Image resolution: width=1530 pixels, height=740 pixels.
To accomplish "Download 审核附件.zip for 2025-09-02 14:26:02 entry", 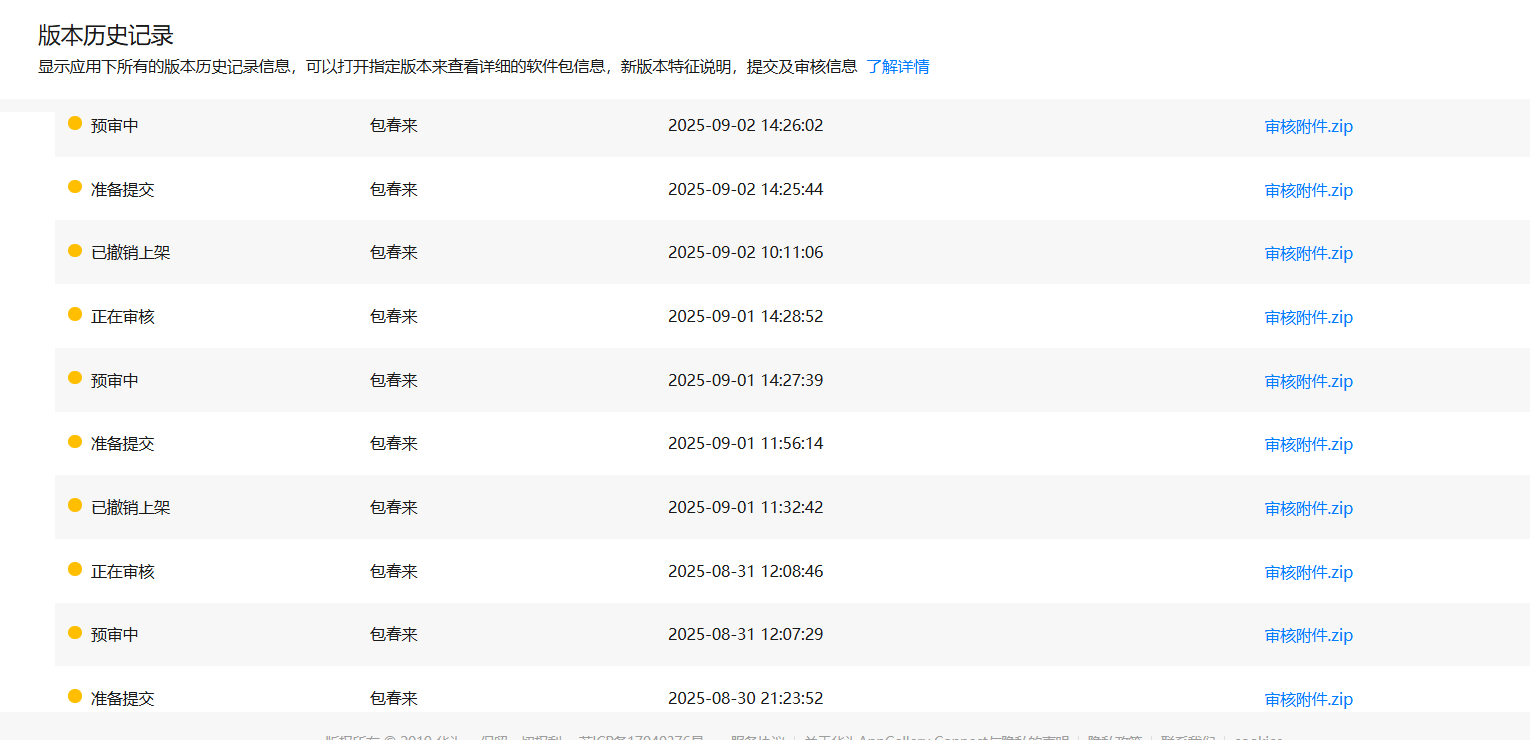I will point(1308,127).
